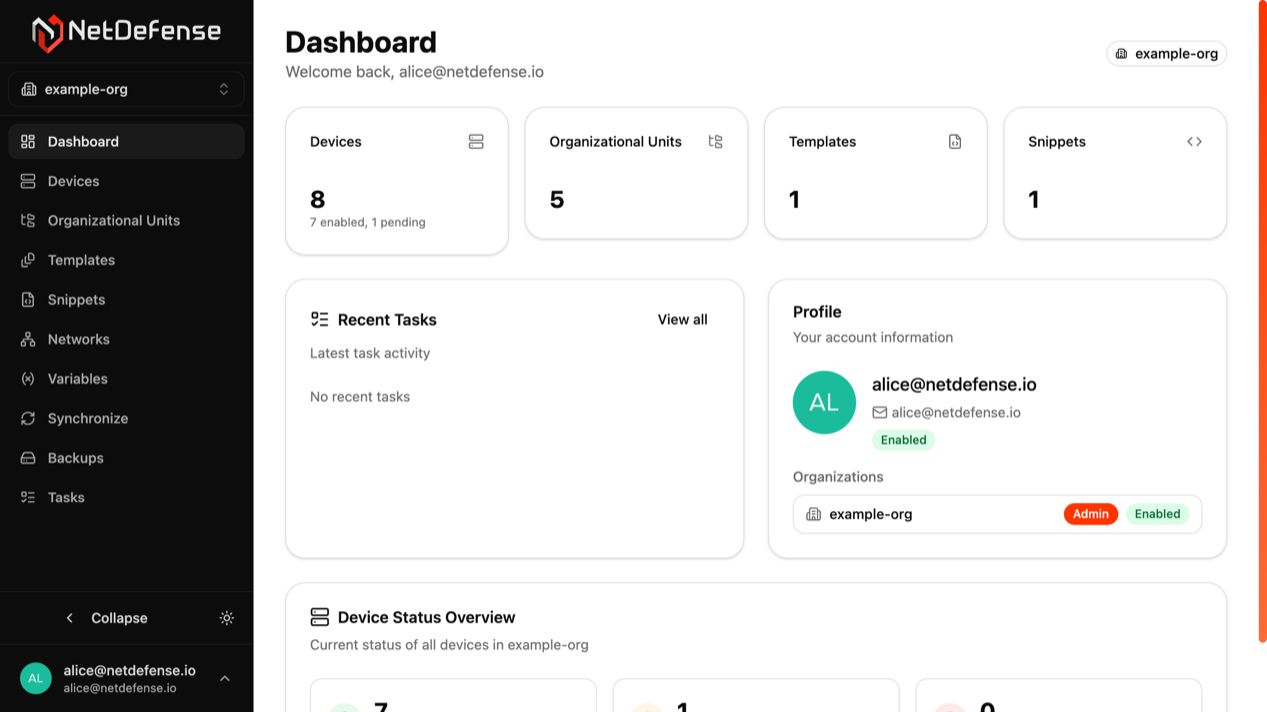Open Backups from the sidebar icon
1267x712 pixels.
[28, 457]
